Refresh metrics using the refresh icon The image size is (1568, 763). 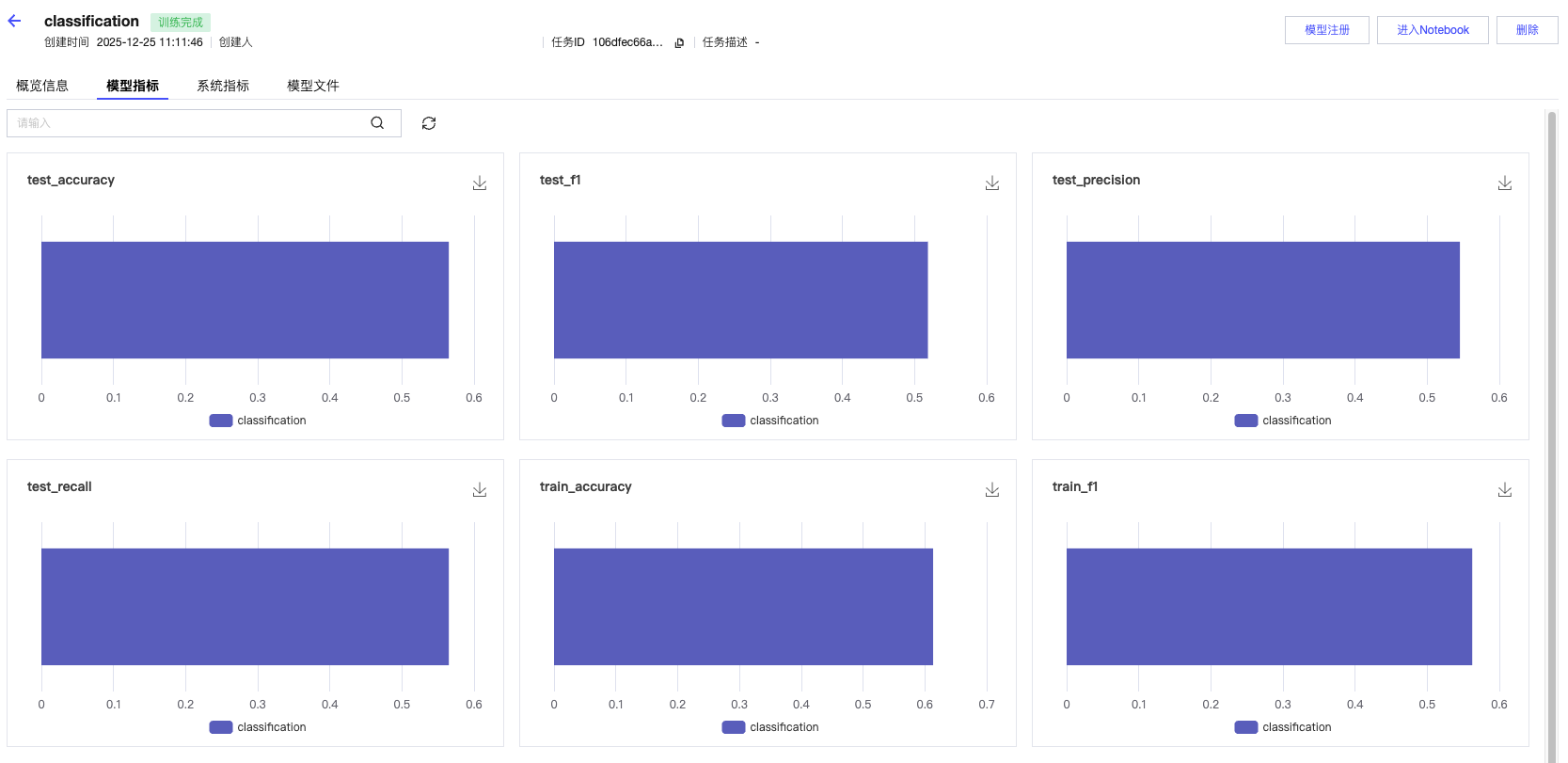pos(429,123)
